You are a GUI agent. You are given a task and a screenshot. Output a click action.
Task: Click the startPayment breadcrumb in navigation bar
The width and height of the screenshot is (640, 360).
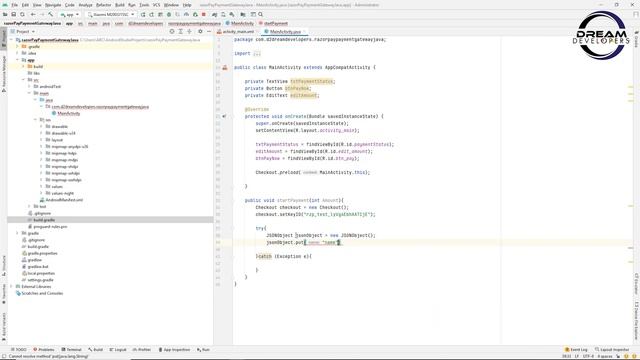coord(273,23)
